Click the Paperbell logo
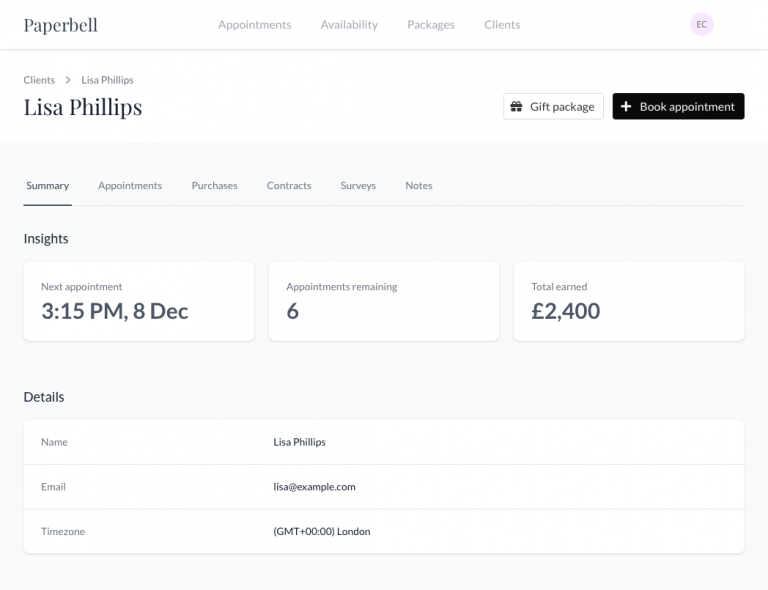 [61, 25]
